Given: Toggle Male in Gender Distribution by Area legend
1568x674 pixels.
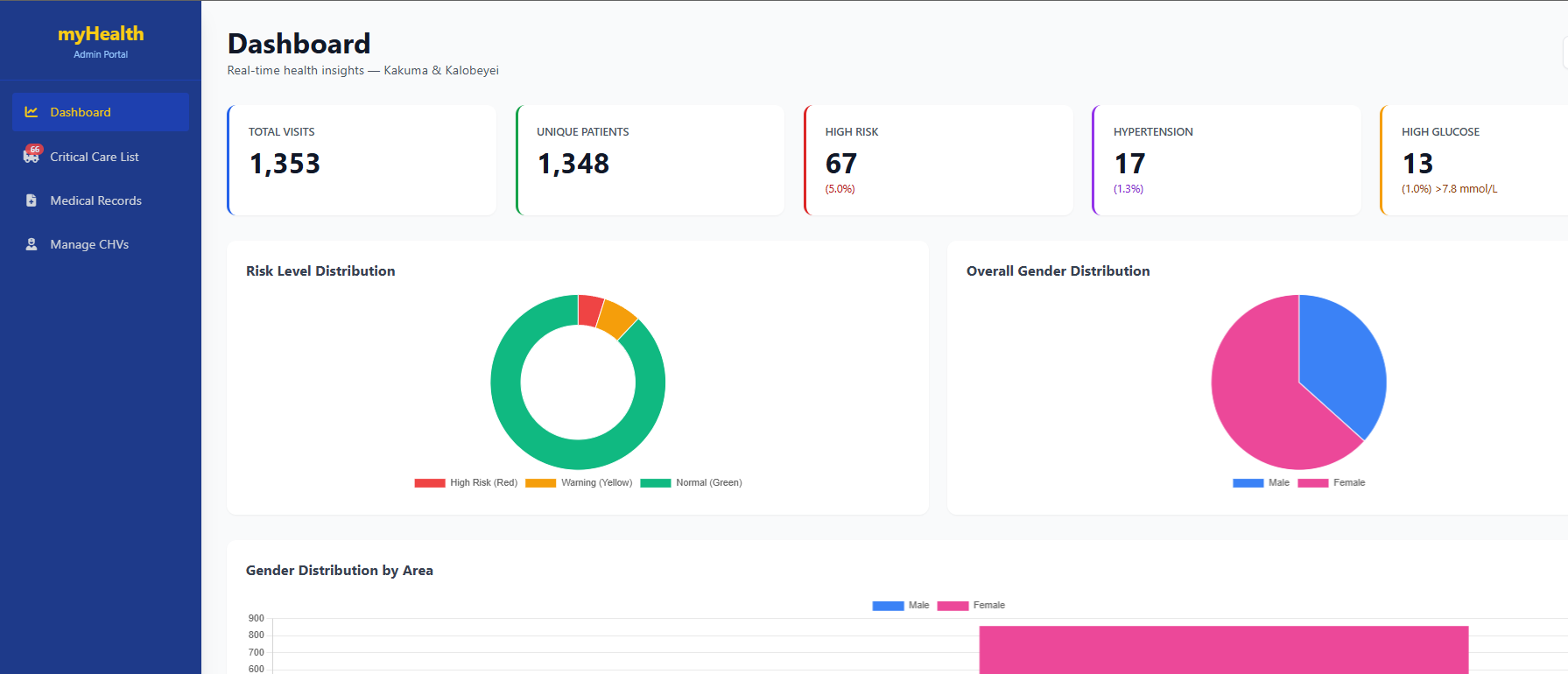Looking at the screenshot, I should (888, 606).
